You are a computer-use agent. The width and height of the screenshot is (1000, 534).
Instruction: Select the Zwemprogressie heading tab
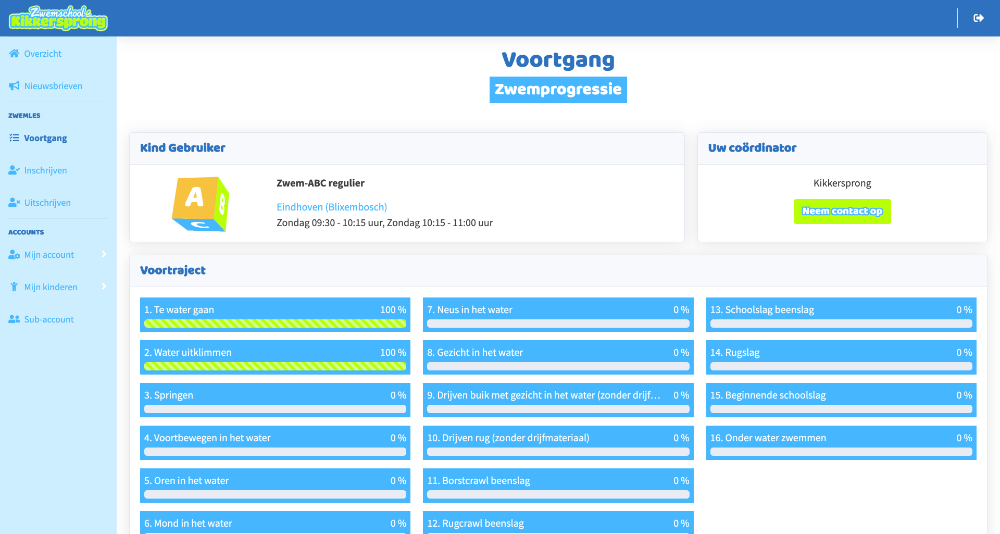(558, 89)
